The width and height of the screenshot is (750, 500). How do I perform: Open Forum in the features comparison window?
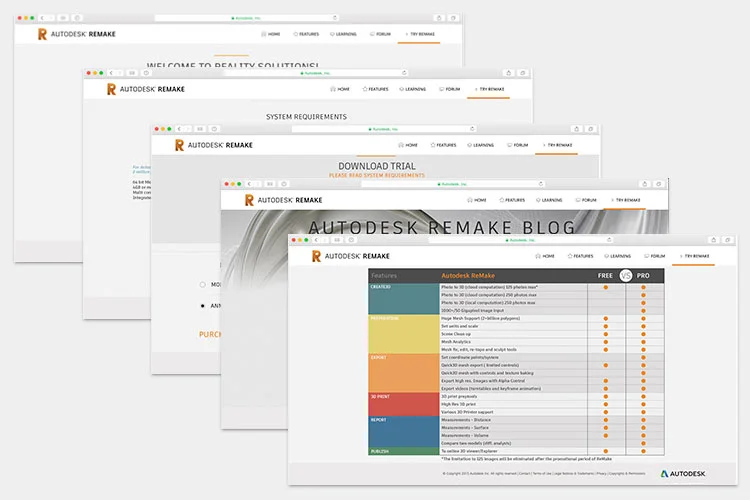[x=655, y=256]
